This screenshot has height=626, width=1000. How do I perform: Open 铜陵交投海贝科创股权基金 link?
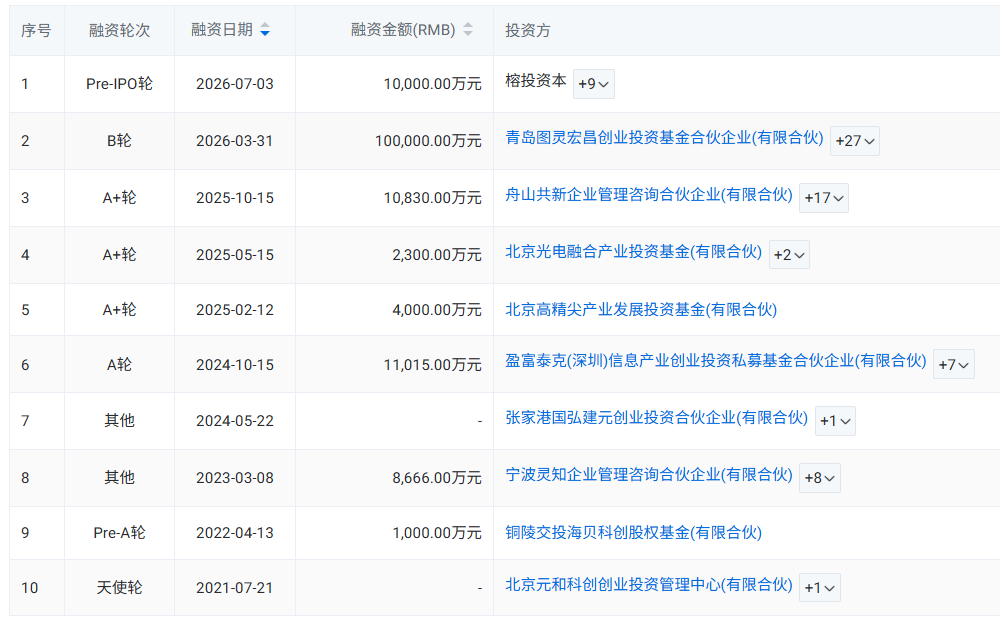tap(633, 532)
